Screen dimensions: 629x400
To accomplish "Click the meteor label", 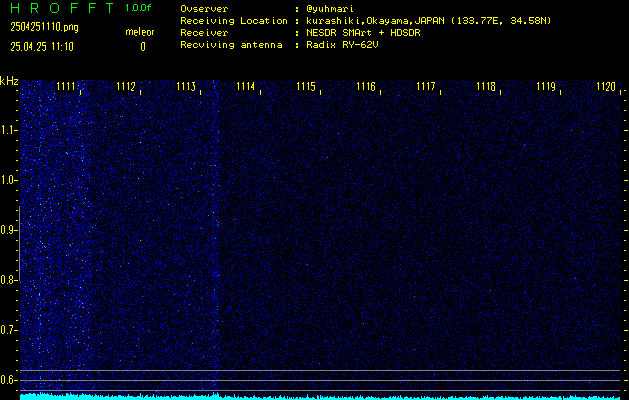I will 140,32.
